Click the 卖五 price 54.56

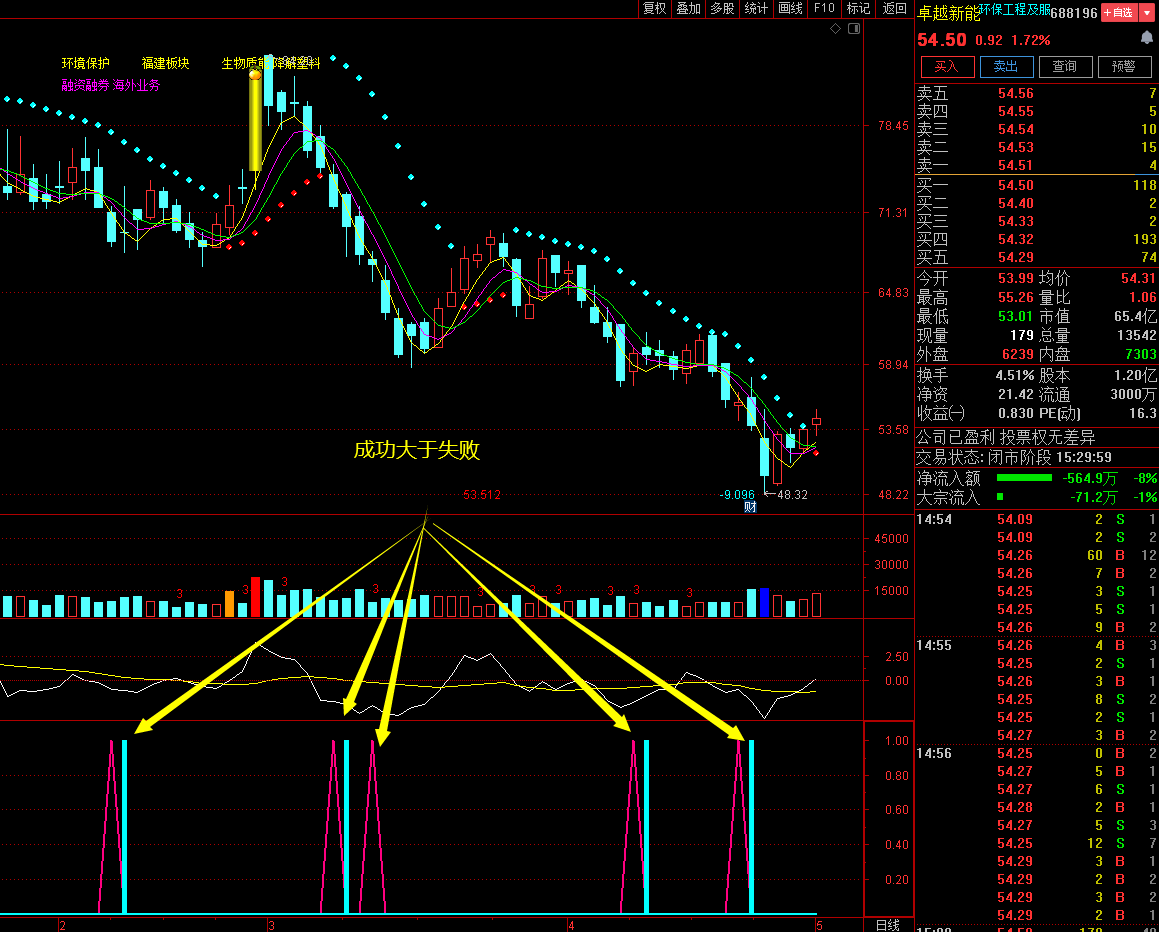tap(1016, 94)
